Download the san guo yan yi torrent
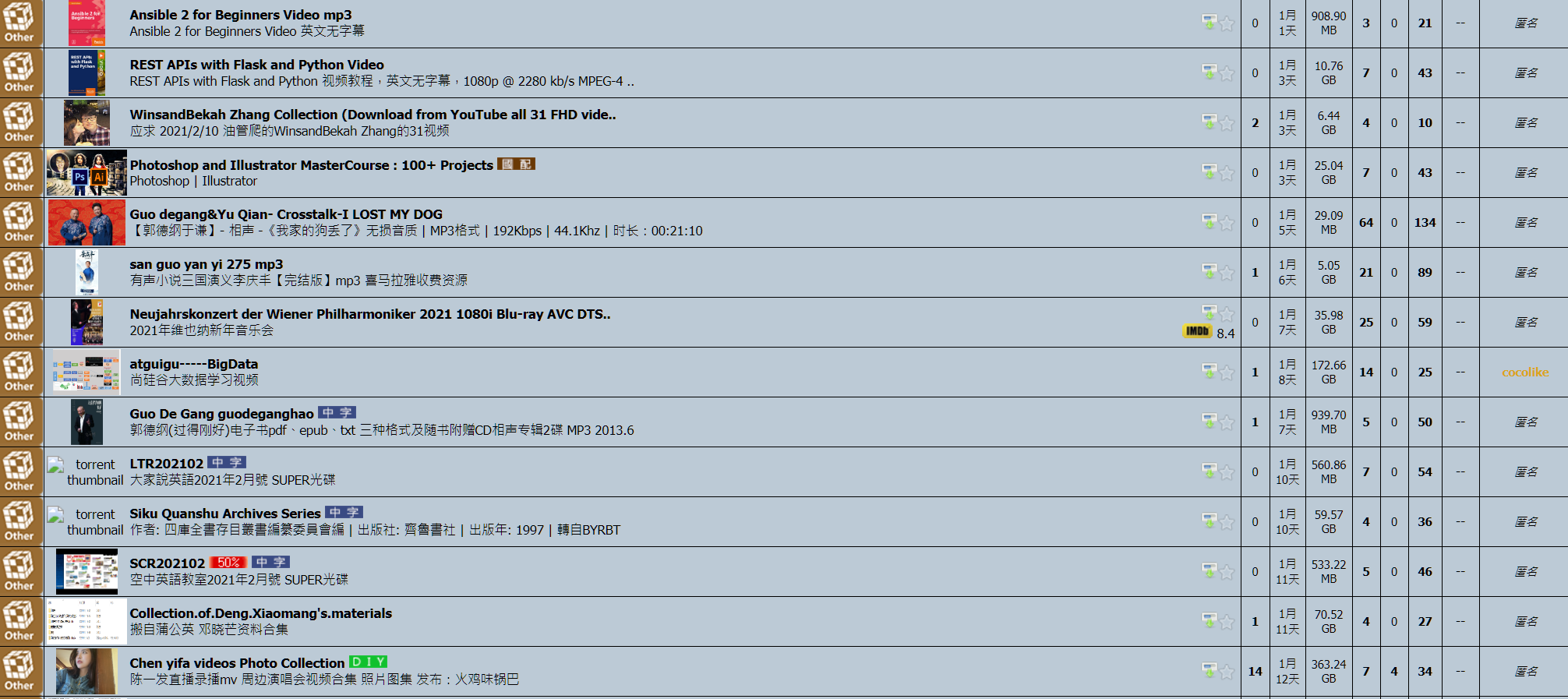This screenshot has width=1568, height=699. [x=1209, y=272]
